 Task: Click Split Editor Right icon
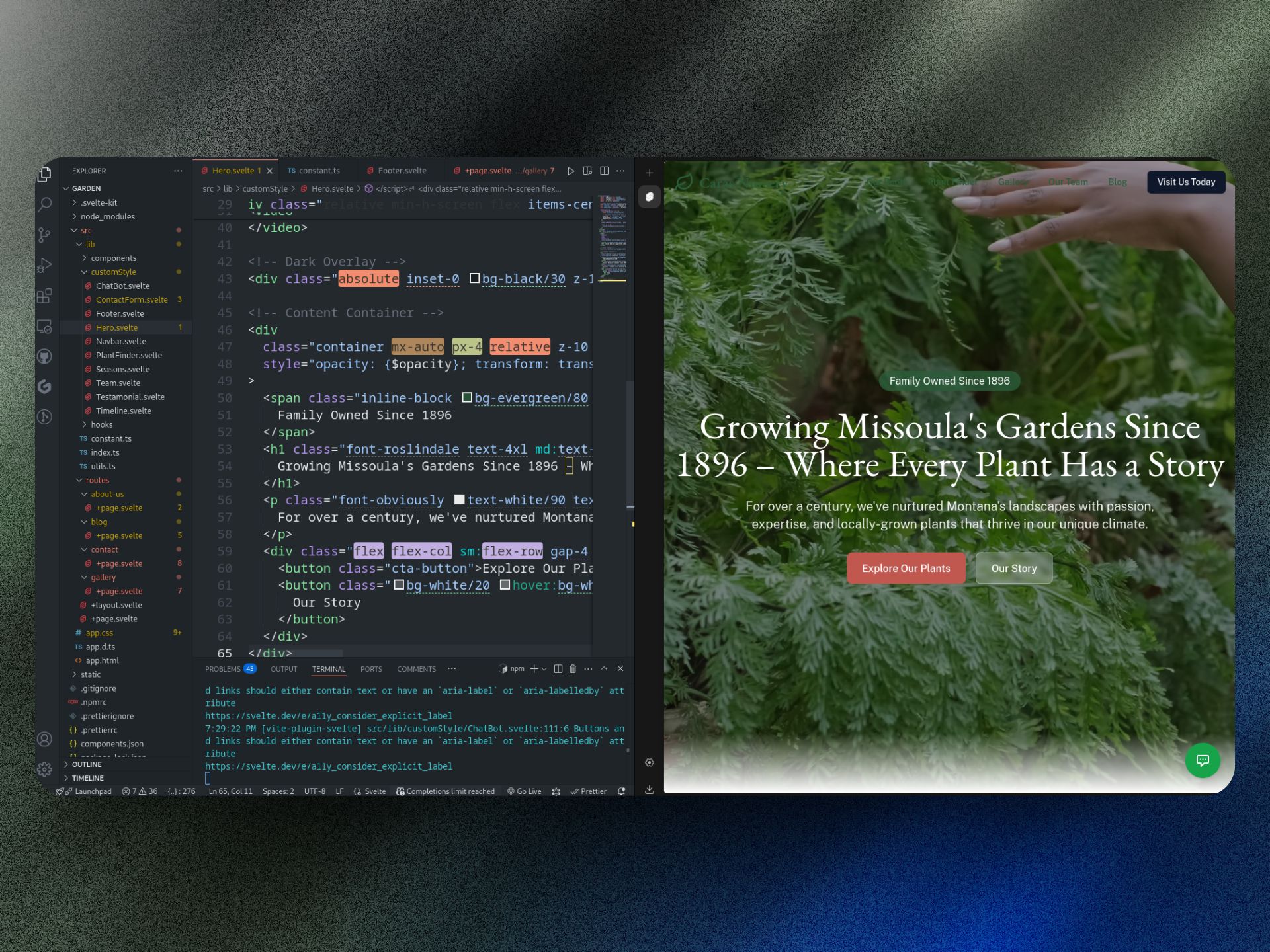pos(604,171)
